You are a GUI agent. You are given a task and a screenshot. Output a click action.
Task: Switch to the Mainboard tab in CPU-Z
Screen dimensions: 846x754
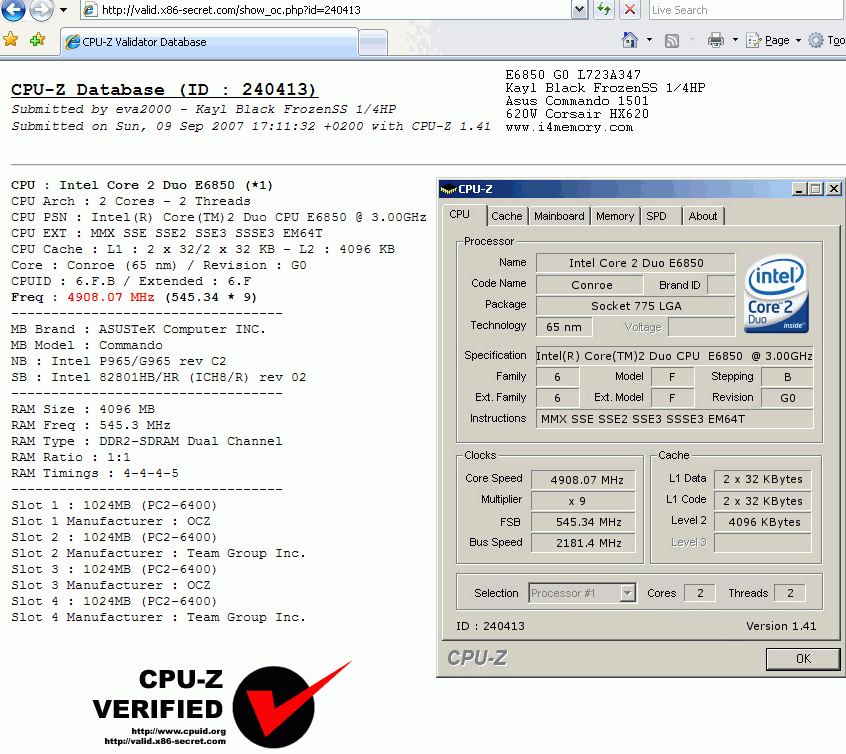coord(559,216)
